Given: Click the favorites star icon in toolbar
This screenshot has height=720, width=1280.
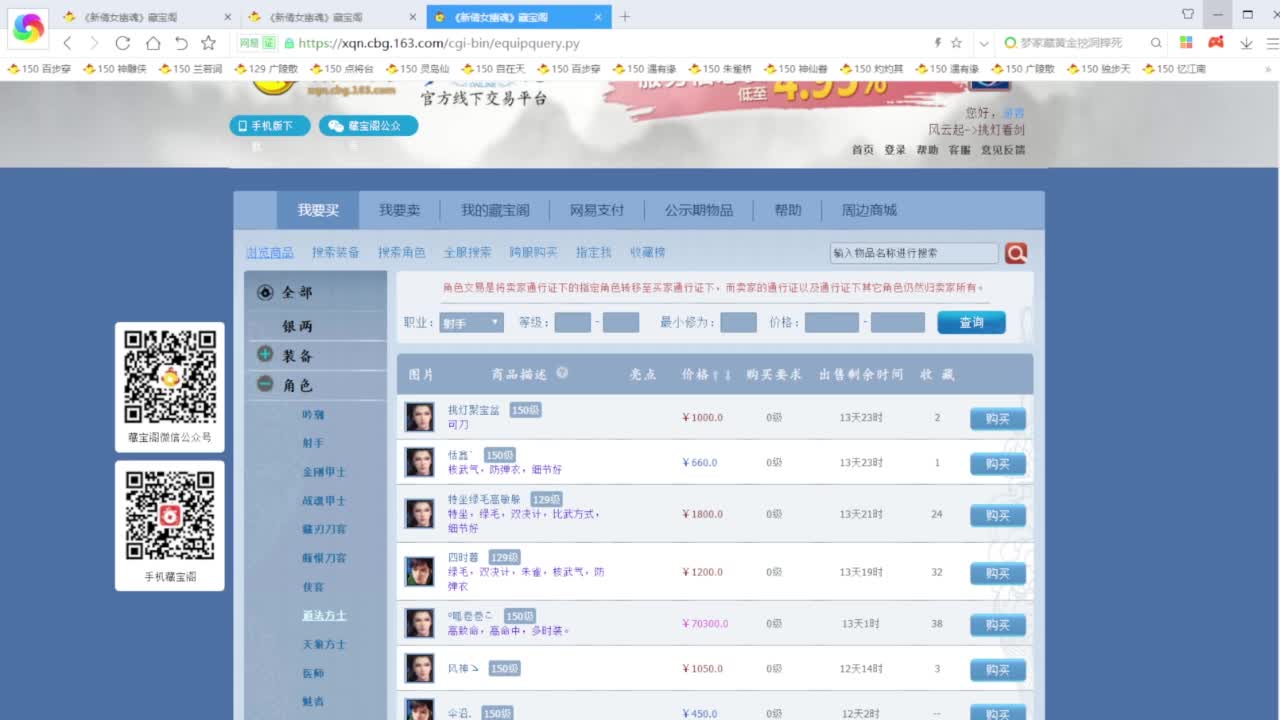Looking at the screenshot, I should (206, 44).
